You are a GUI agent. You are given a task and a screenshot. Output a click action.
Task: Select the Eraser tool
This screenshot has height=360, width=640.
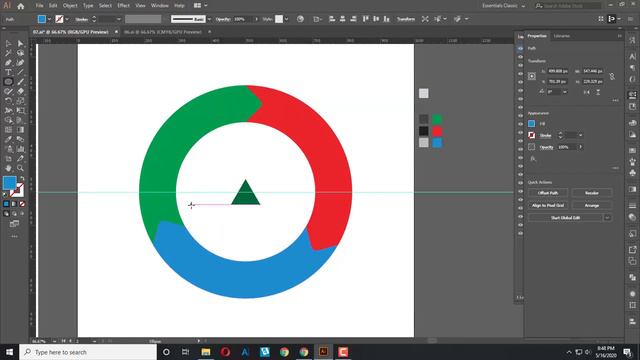click(x=20, y=91)
